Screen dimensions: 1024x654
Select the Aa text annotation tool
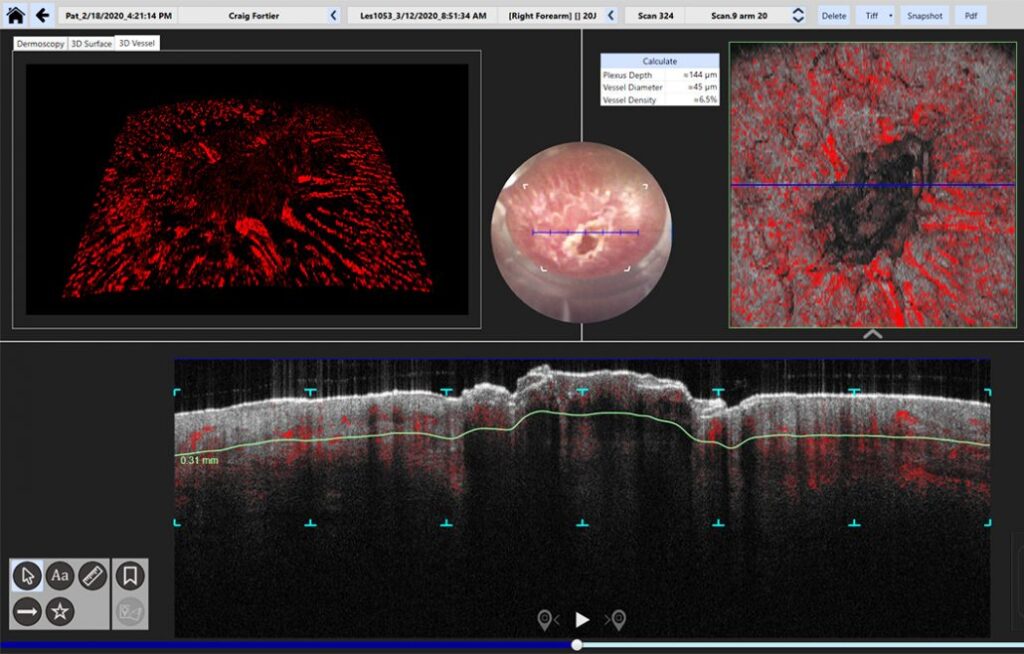(60, 573)
